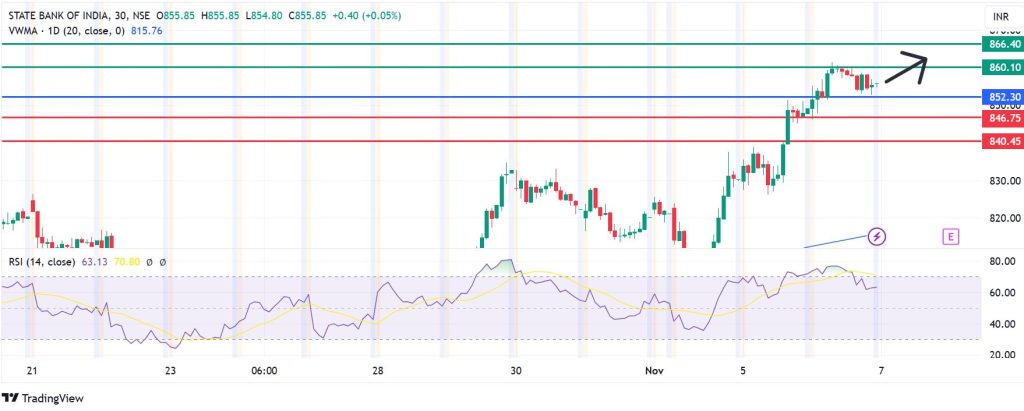Click the TradingView logo
The height and width of the screenshot is (411, 1024).
[44, 398]
